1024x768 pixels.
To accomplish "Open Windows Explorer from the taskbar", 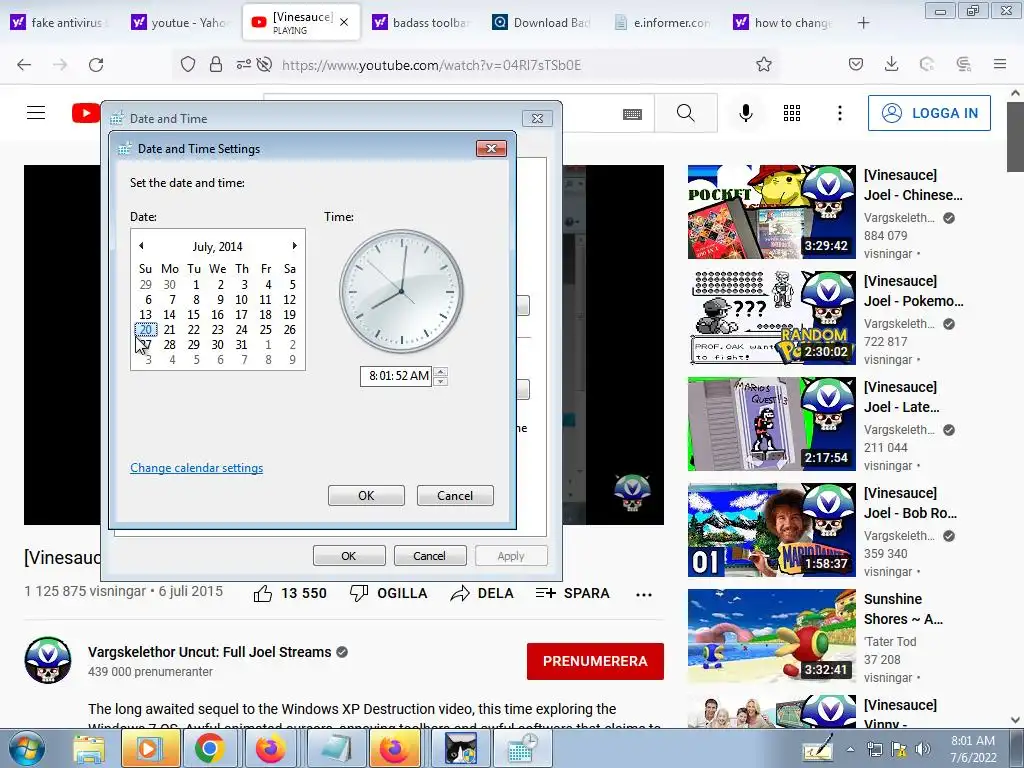I will tap(89, 749).
